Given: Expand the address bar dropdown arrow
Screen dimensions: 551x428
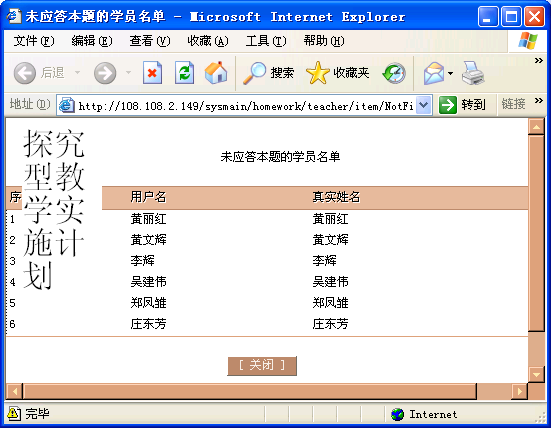Looking at the screenshot, I should [424, 105].
